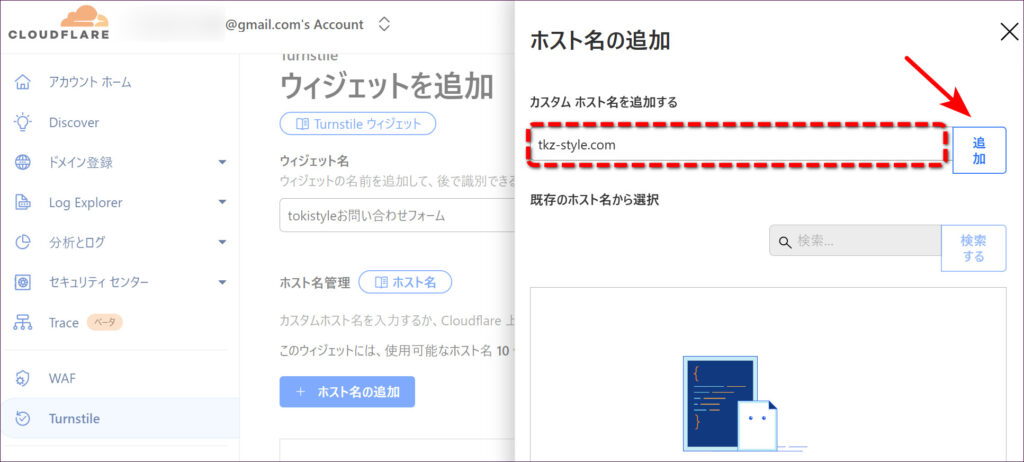Click the 分析とログ pie chart icon
Image resolution: width=1024 pixels, height=462 pixels.
23,242
